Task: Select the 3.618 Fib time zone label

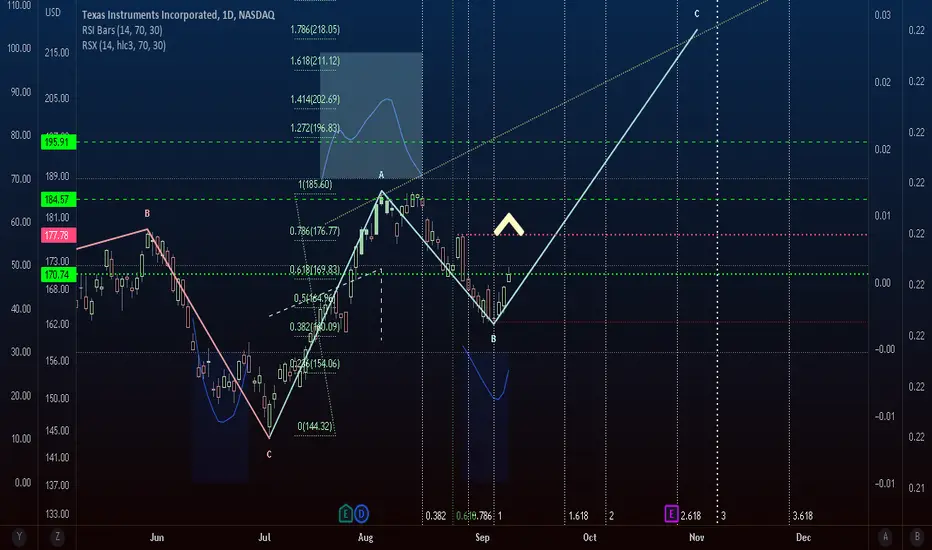Action: tap(802, 516)
